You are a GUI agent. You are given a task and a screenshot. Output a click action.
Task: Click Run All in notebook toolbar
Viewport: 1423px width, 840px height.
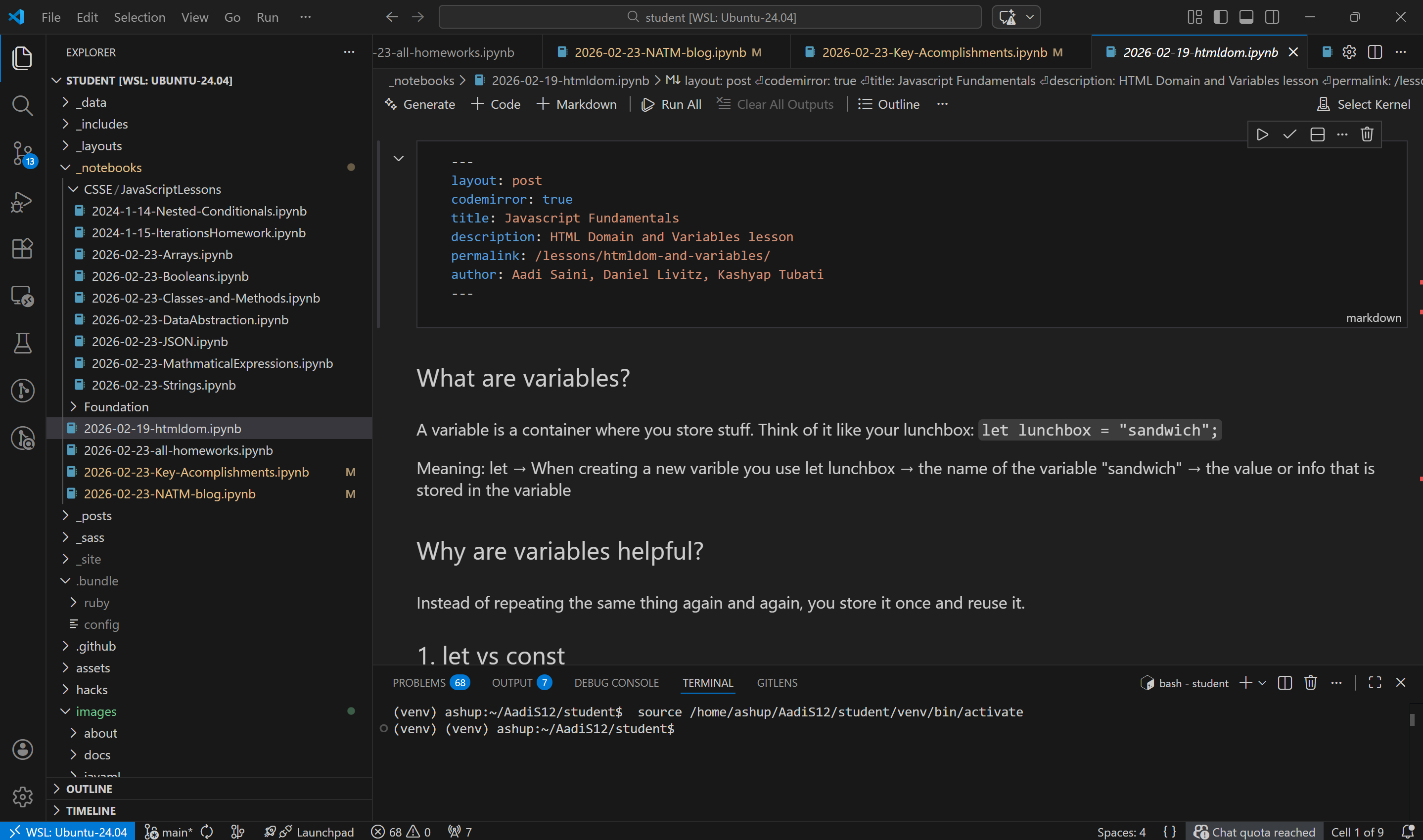671,104
